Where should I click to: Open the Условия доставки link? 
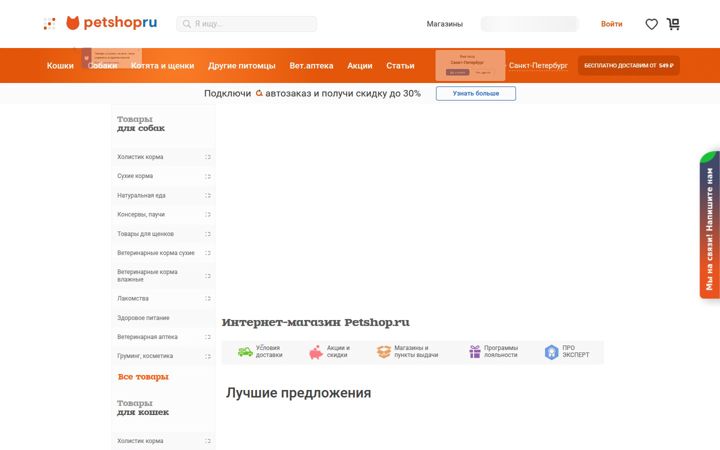269,351
